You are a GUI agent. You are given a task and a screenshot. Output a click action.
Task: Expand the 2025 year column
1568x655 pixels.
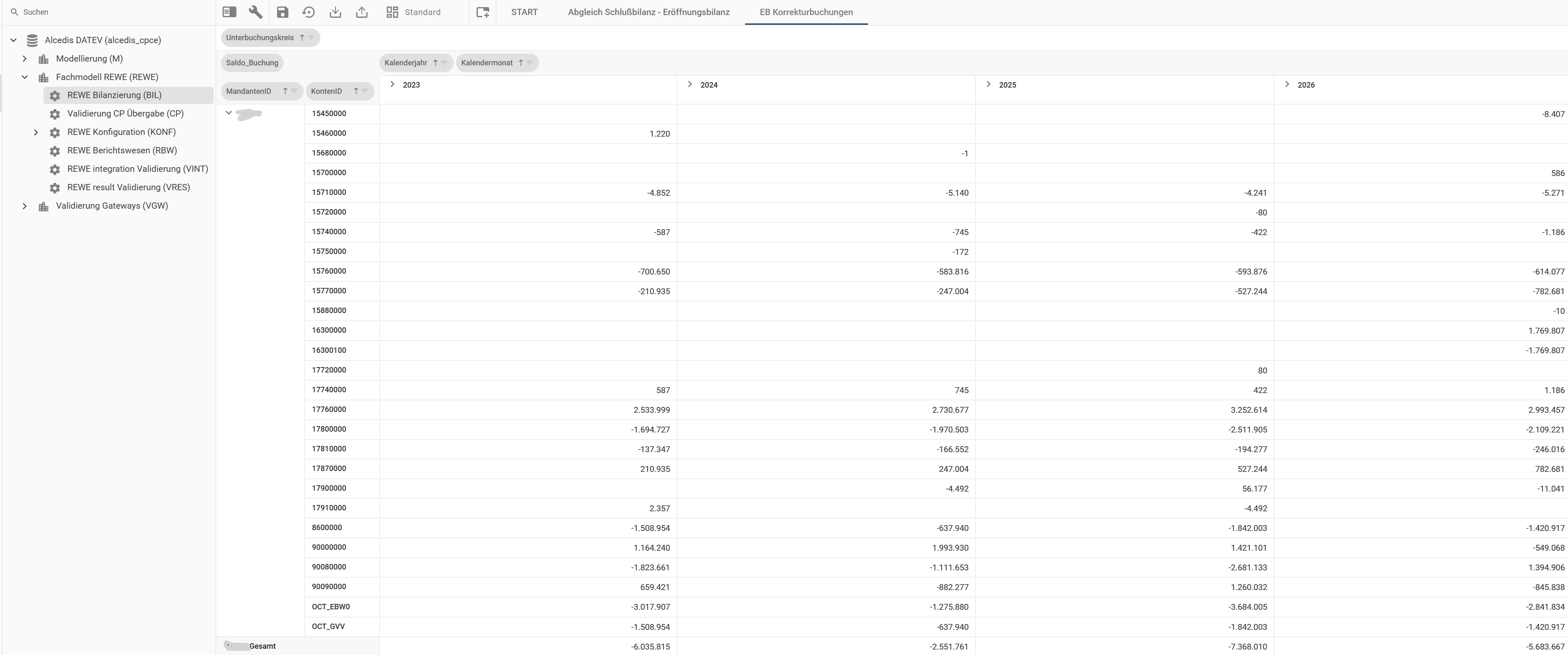coord(988,85)
